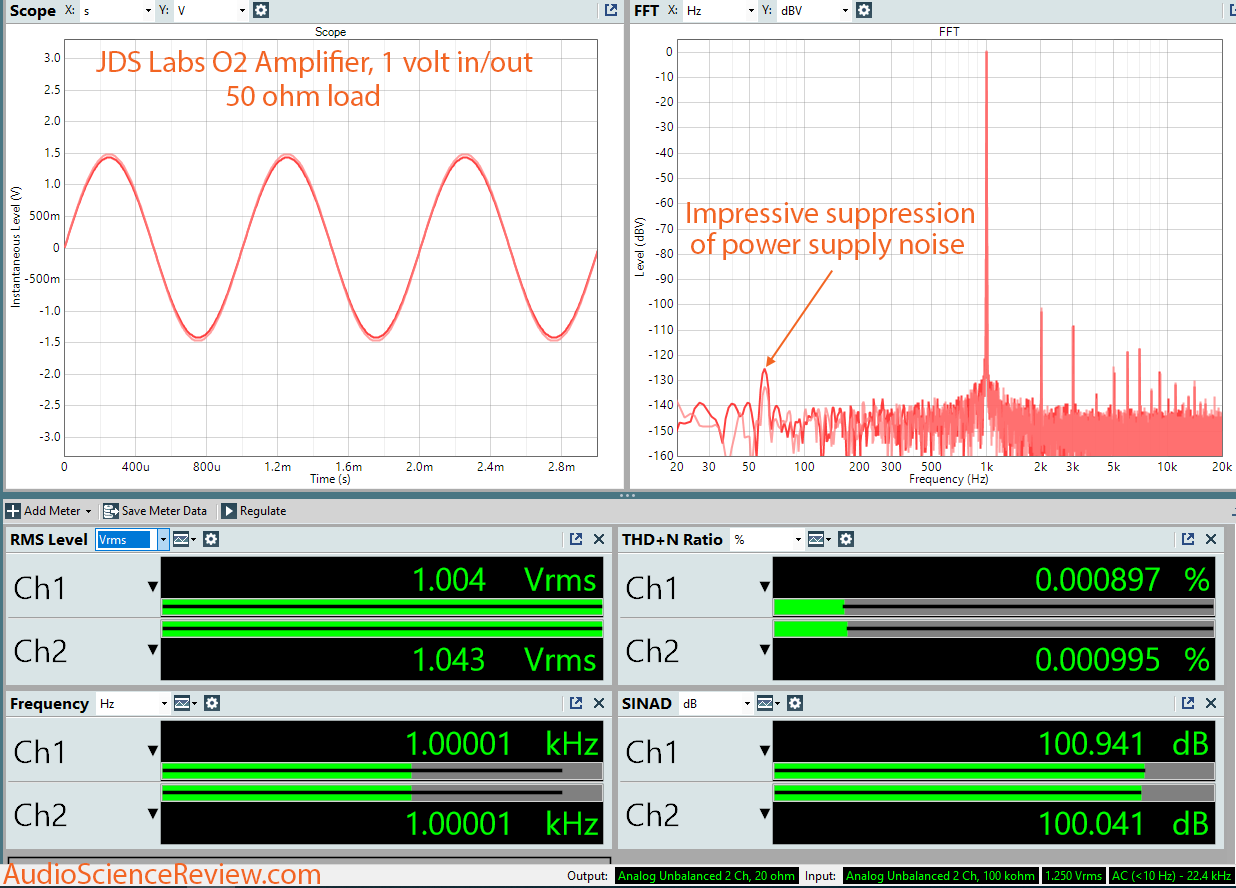The image size is (1236, 888).
Task: Expand THD+N Ratio Ch1 channel arrow
Action: pos(765,587)
